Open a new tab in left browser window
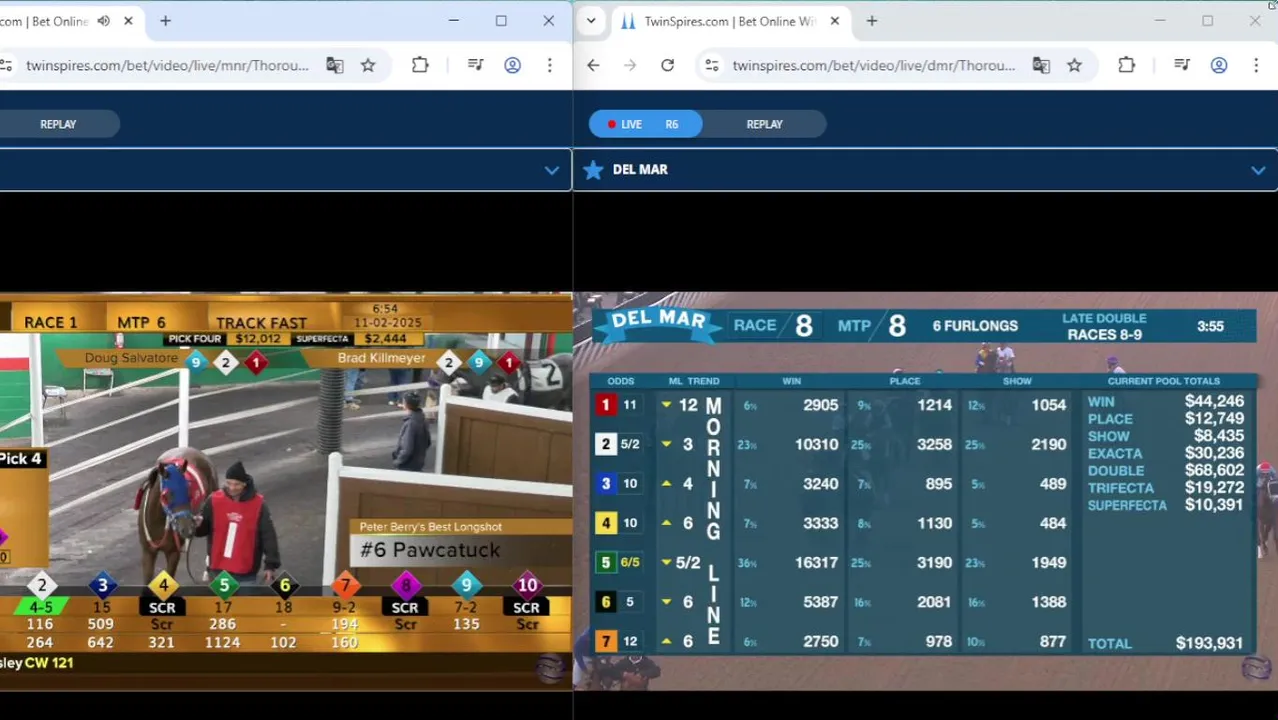1278x720 pixels. coord(165,21)
